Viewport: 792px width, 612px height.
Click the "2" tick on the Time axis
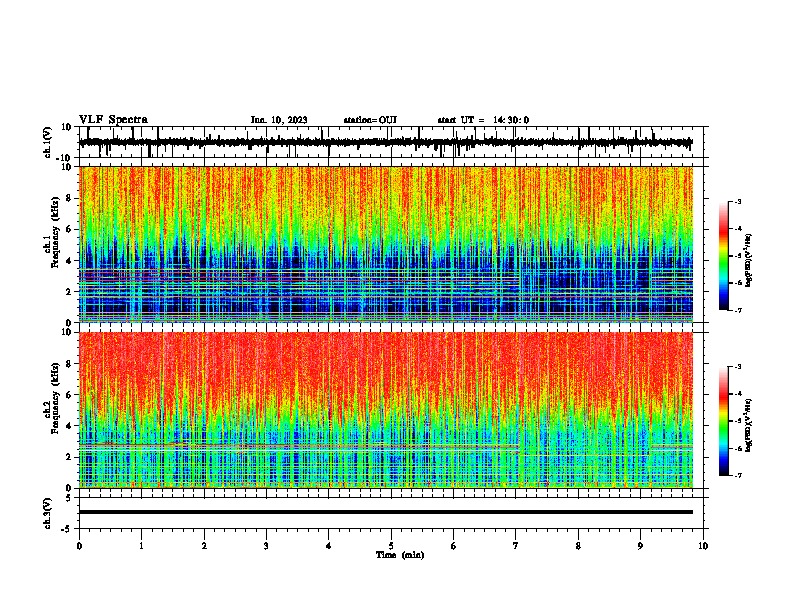pyautogui.click(x=204, y=546)
